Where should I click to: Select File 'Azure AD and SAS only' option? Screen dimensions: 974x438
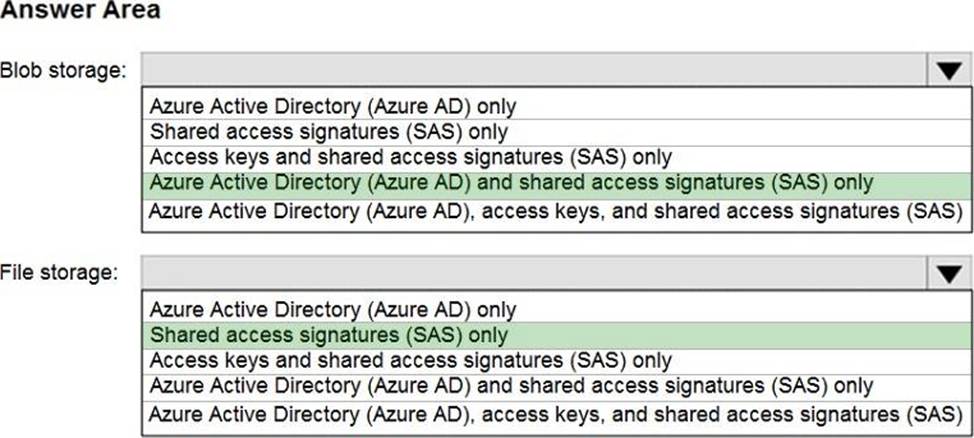click(x=511, y=386)
